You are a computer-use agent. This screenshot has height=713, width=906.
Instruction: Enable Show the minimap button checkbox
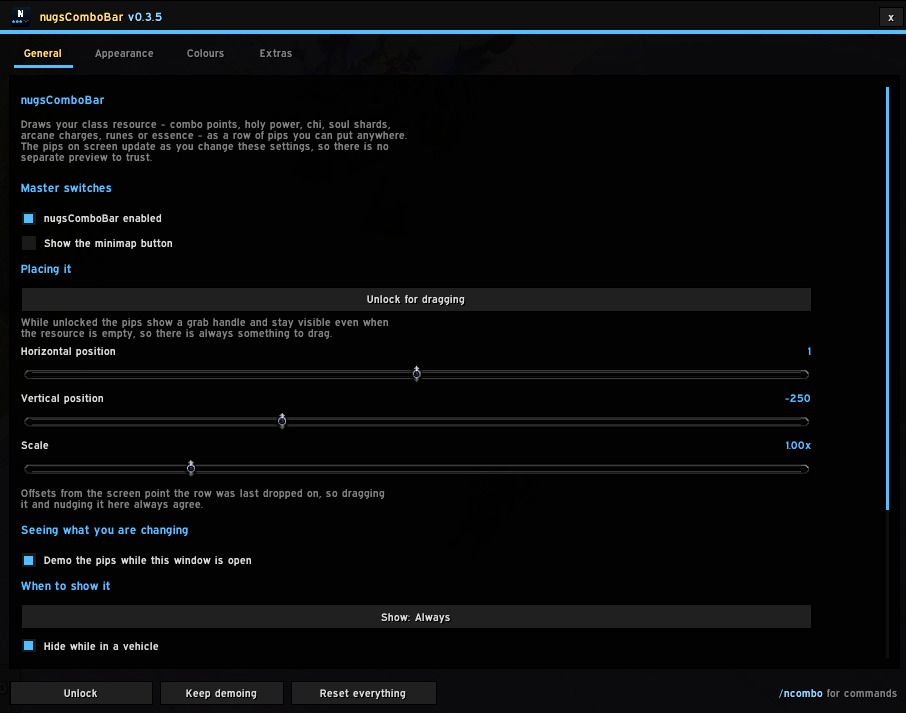pyautogui.click(x=28, y=243)
